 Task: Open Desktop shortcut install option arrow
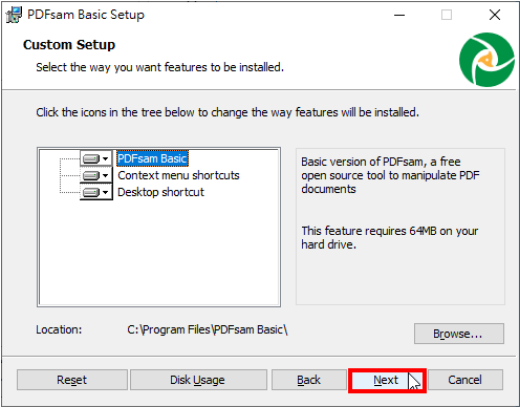(x=105, y=192)
